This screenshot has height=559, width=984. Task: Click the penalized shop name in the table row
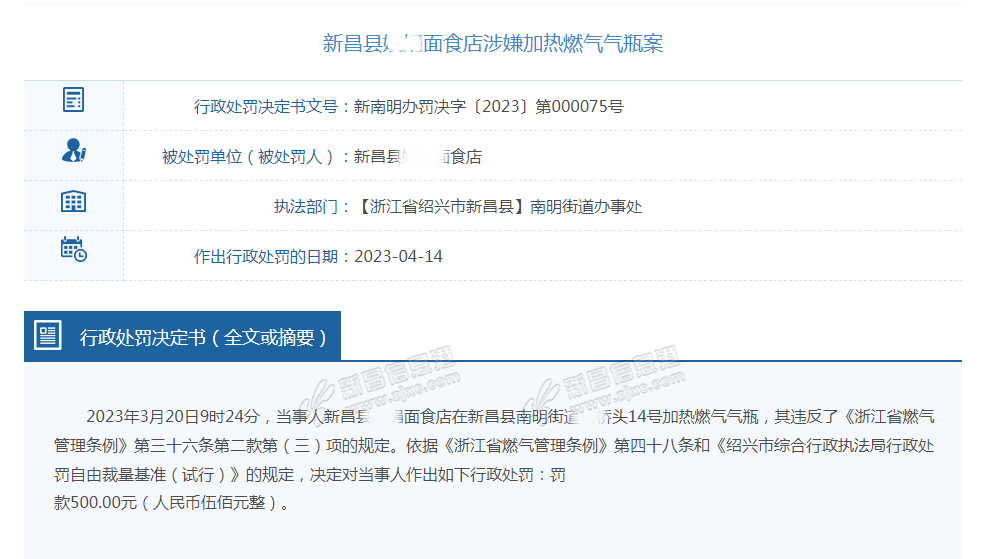(x=418, y=156)
